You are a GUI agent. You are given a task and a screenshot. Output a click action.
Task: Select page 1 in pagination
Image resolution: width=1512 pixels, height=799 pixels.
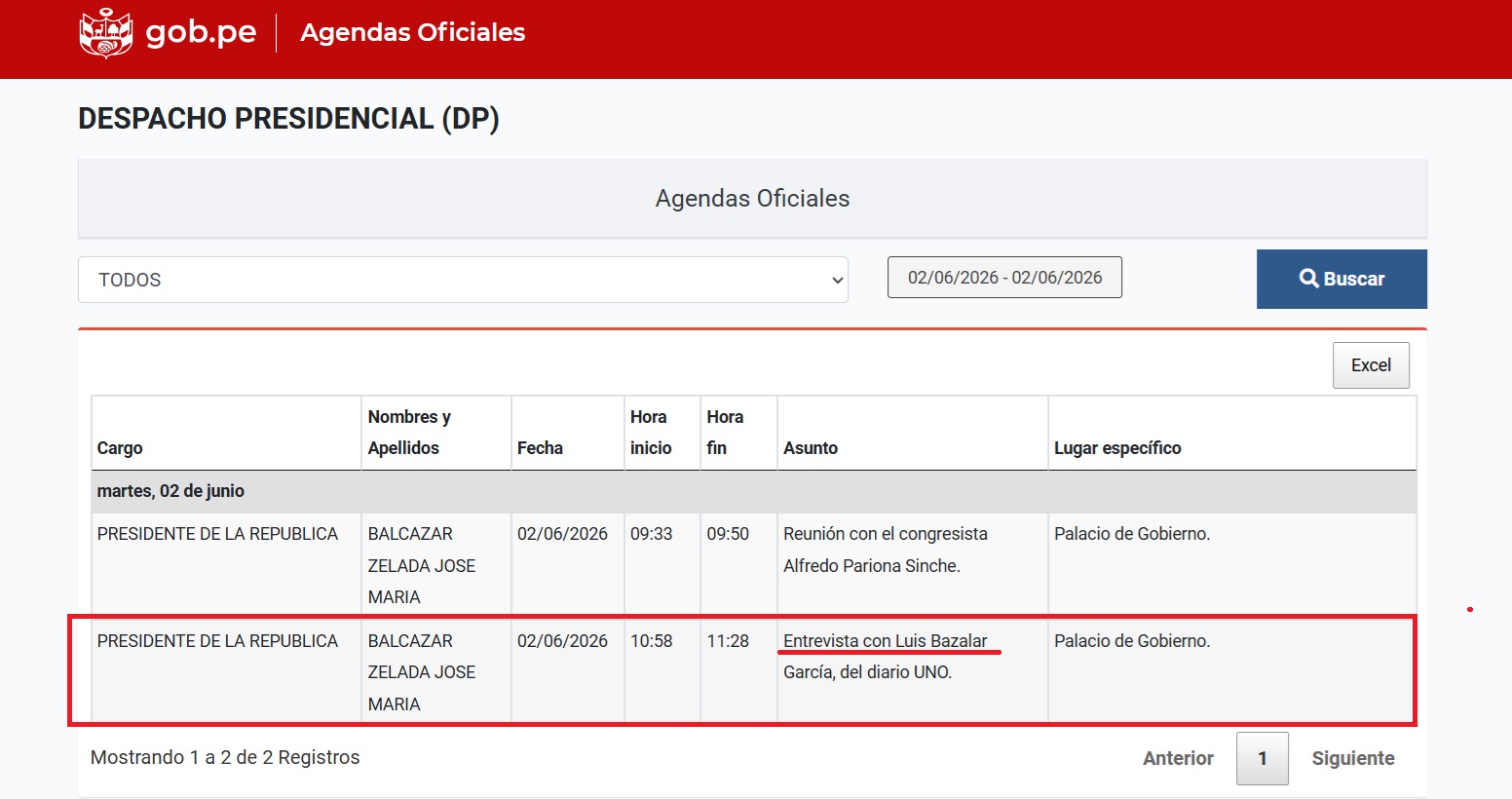point(1263,758)
